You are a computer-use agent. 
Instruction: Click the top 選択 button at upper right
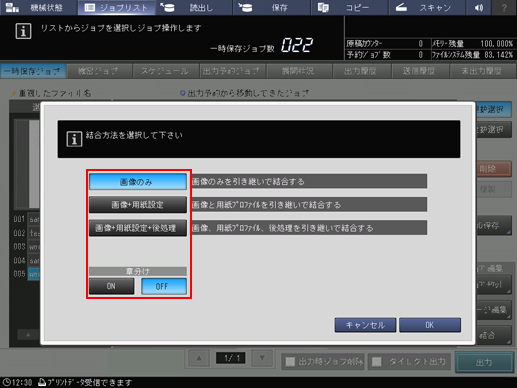pos(494,109)
